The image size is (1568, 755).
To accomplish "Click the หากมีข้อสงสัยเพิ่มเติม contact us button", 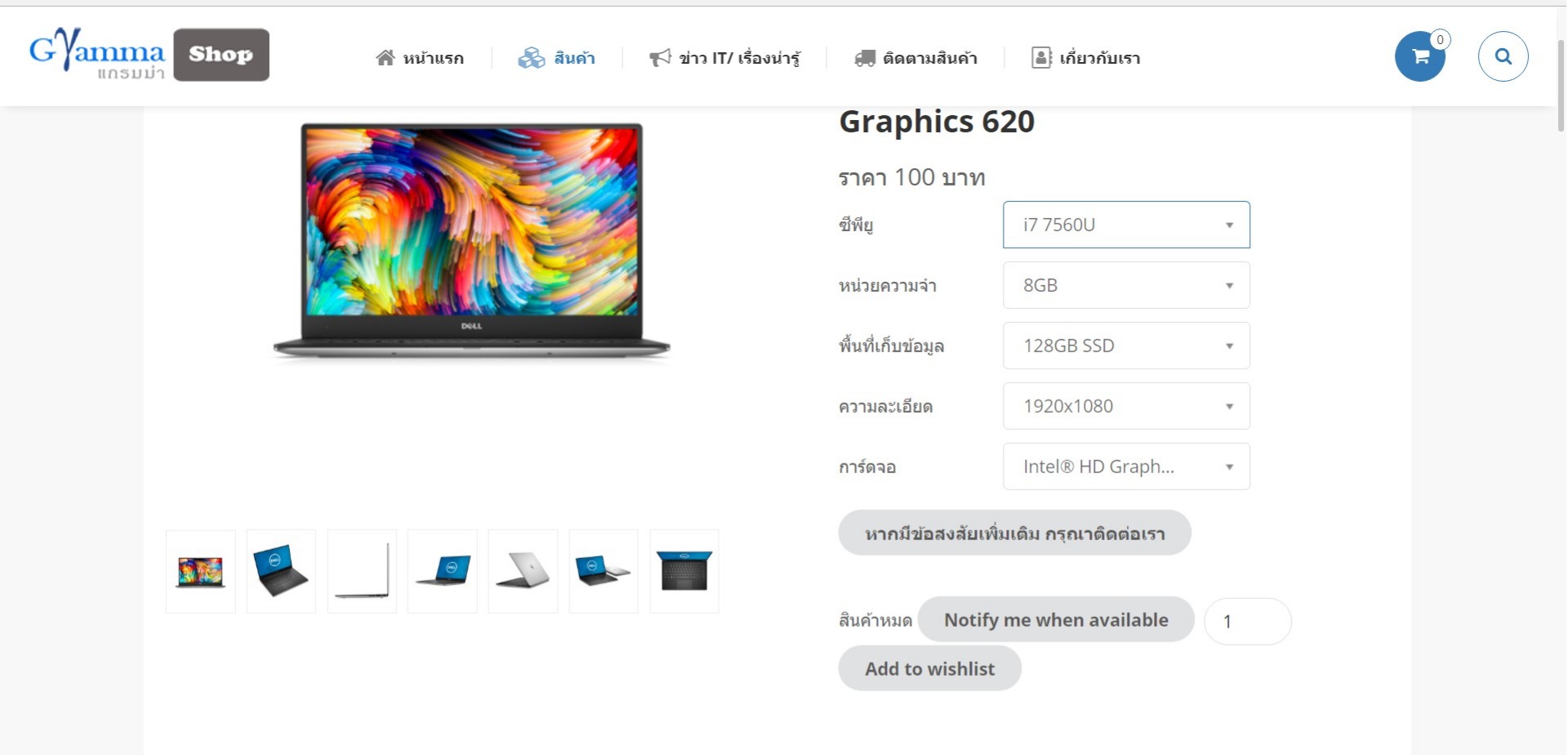I will coord(1015,533).
